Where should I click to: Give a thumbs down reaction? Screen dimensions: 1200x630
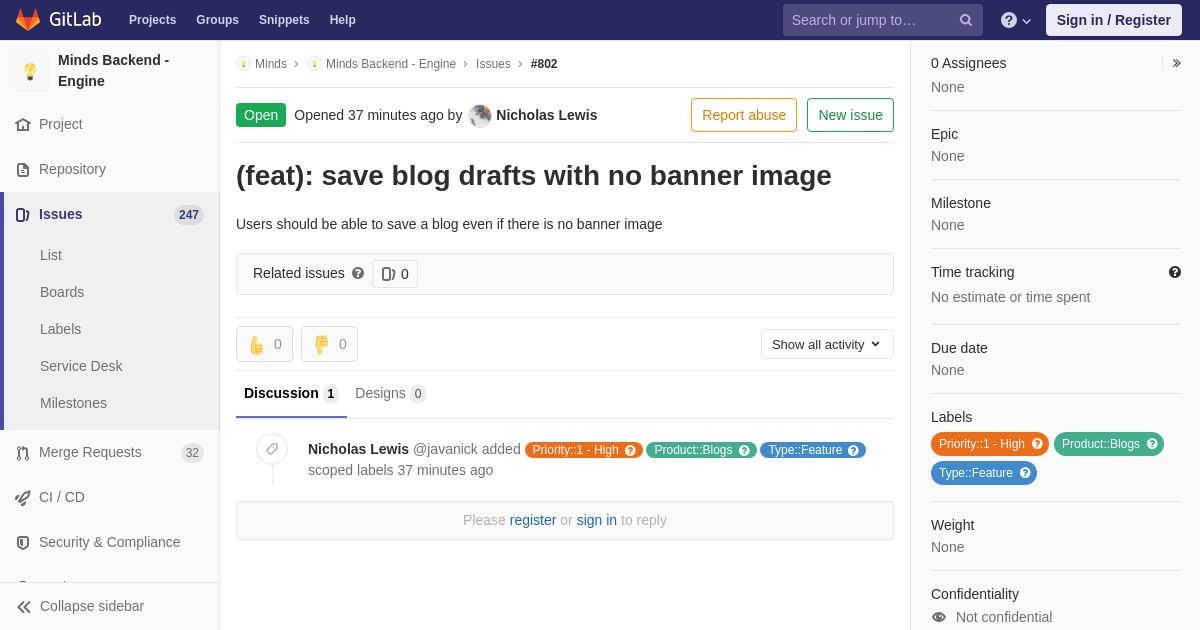point(329,344)
